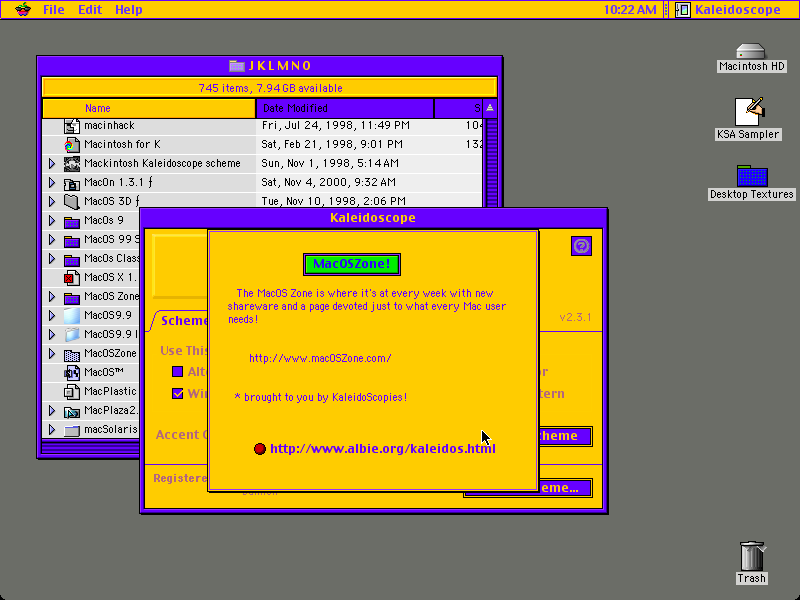Click date 'Sun, Nov 1, 1998, 5:14 AM'
Image resolution: width=800 pixels, height=600 pixels.
coord(330,163)
